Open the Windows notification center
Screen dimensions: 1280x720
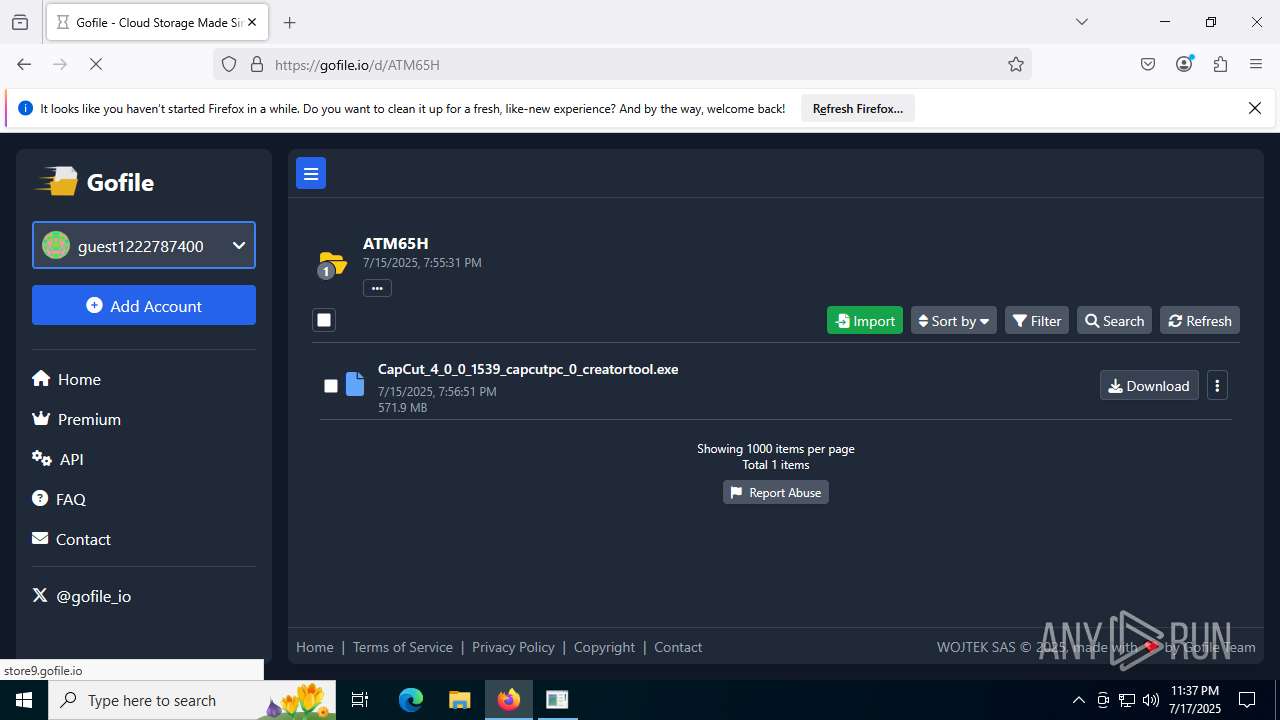[1247, 700]
